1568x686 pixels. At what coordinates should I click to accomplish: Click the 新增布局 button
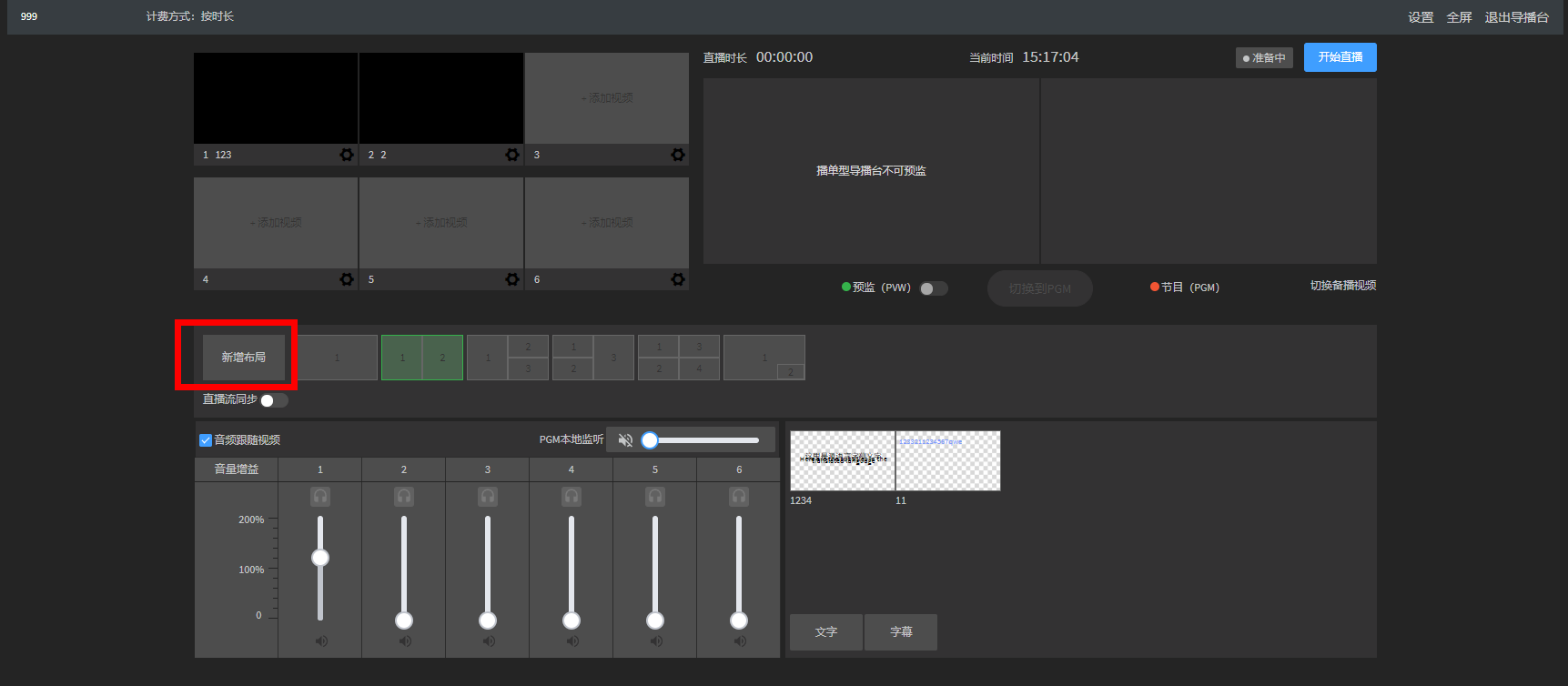(x=244, y=358)
